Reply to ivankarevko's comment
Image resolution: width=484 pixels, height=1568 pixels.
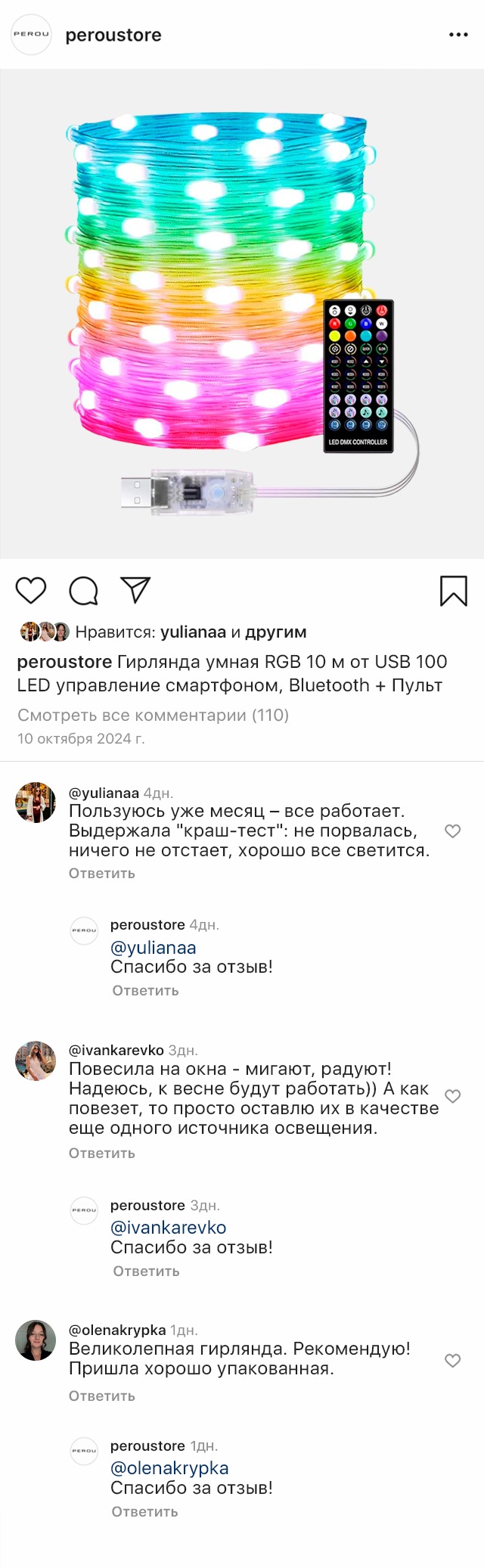coord(102,1153)
